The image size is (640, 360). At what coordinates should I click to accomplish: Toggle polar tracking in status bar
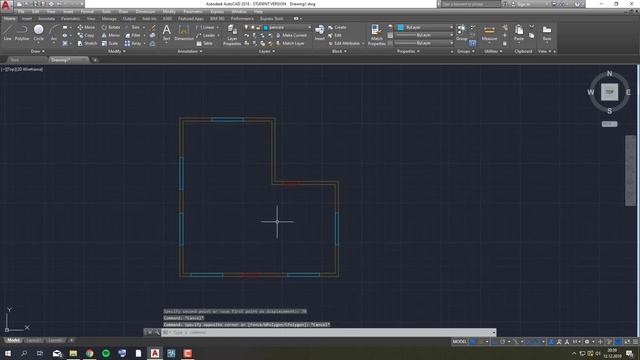point(503,342)
